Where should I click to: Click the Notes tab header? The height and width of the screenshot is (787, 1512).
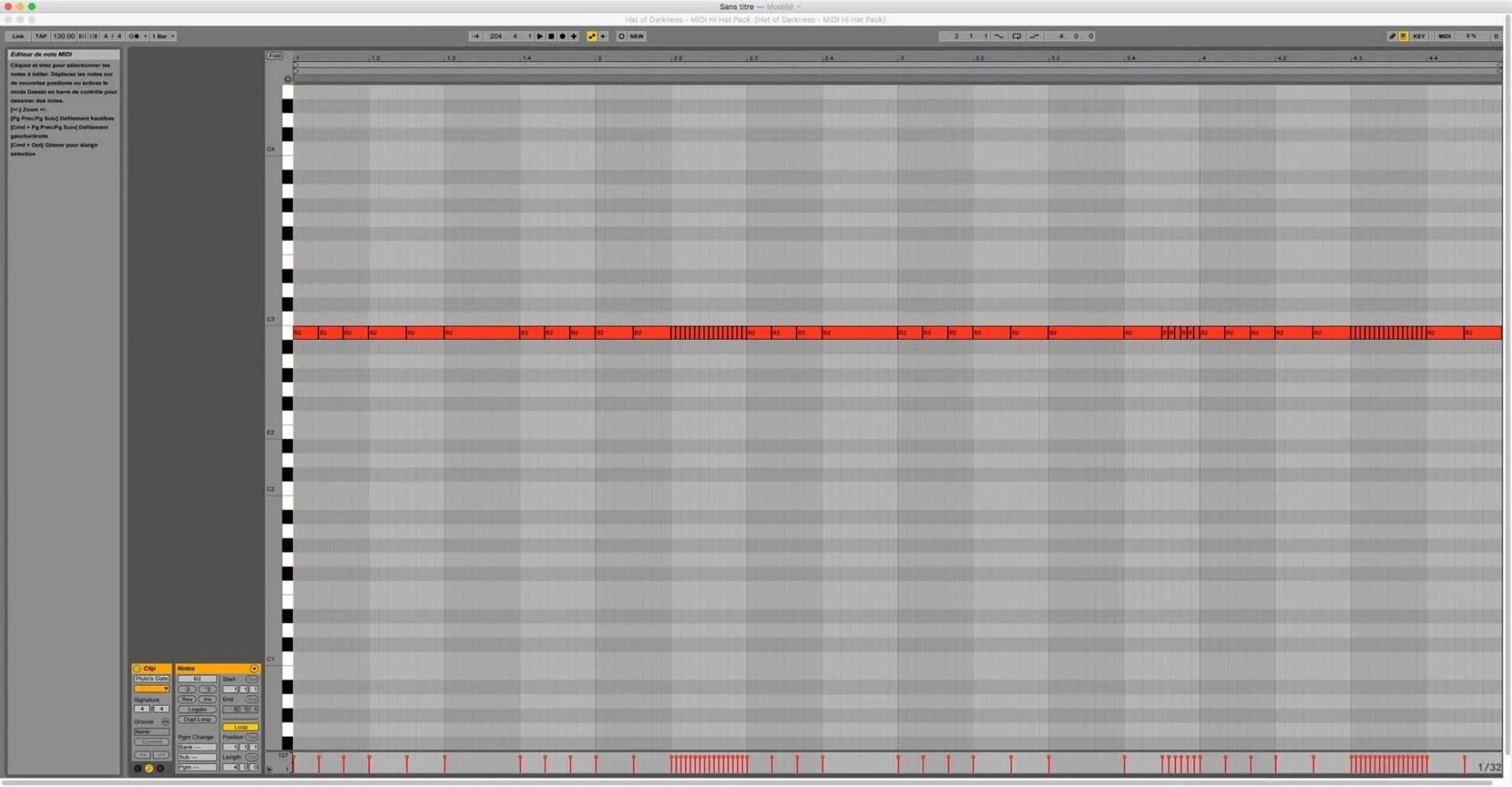click(x=186, y=668)
